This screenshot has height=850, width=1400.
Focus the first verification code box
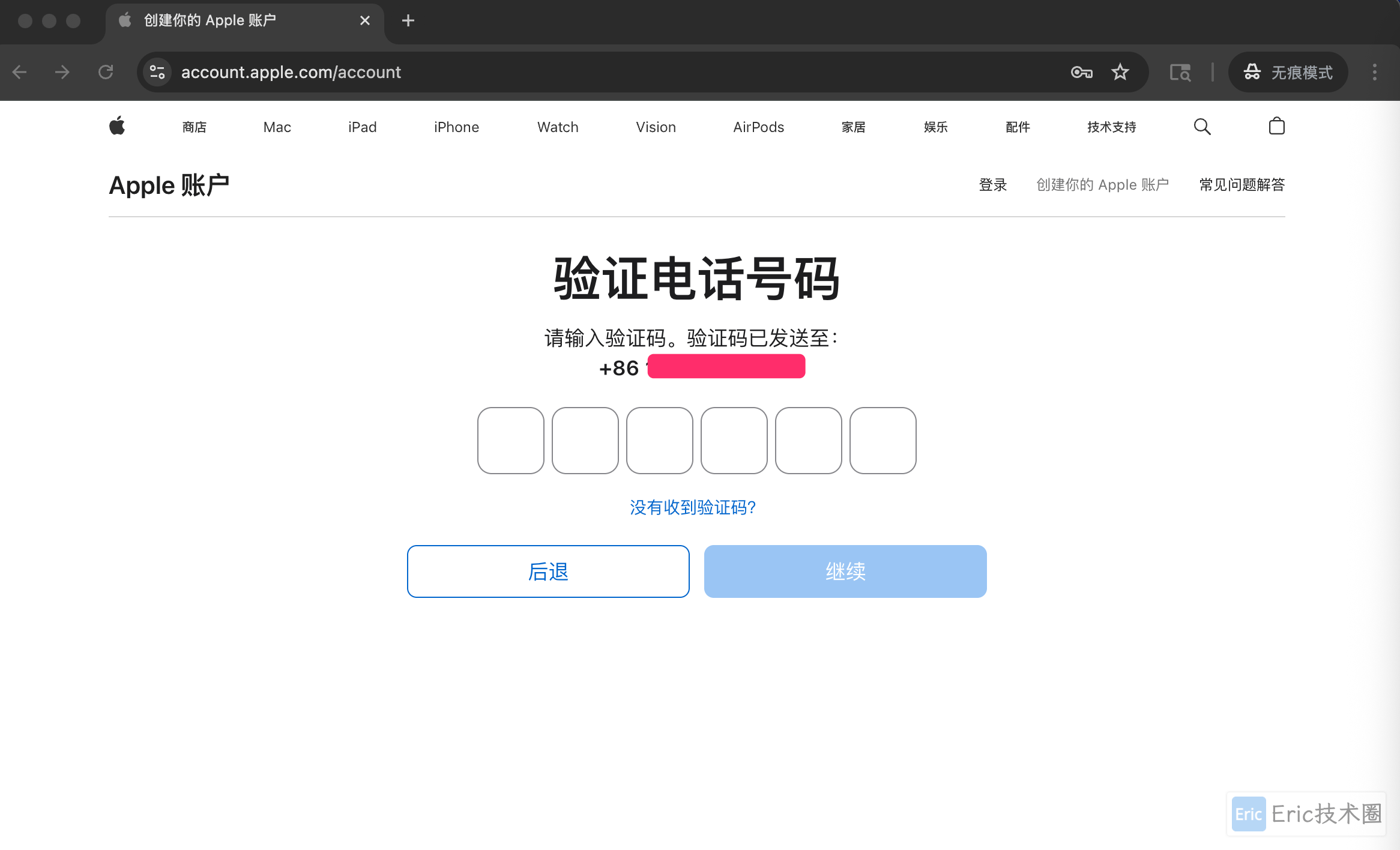511,441
